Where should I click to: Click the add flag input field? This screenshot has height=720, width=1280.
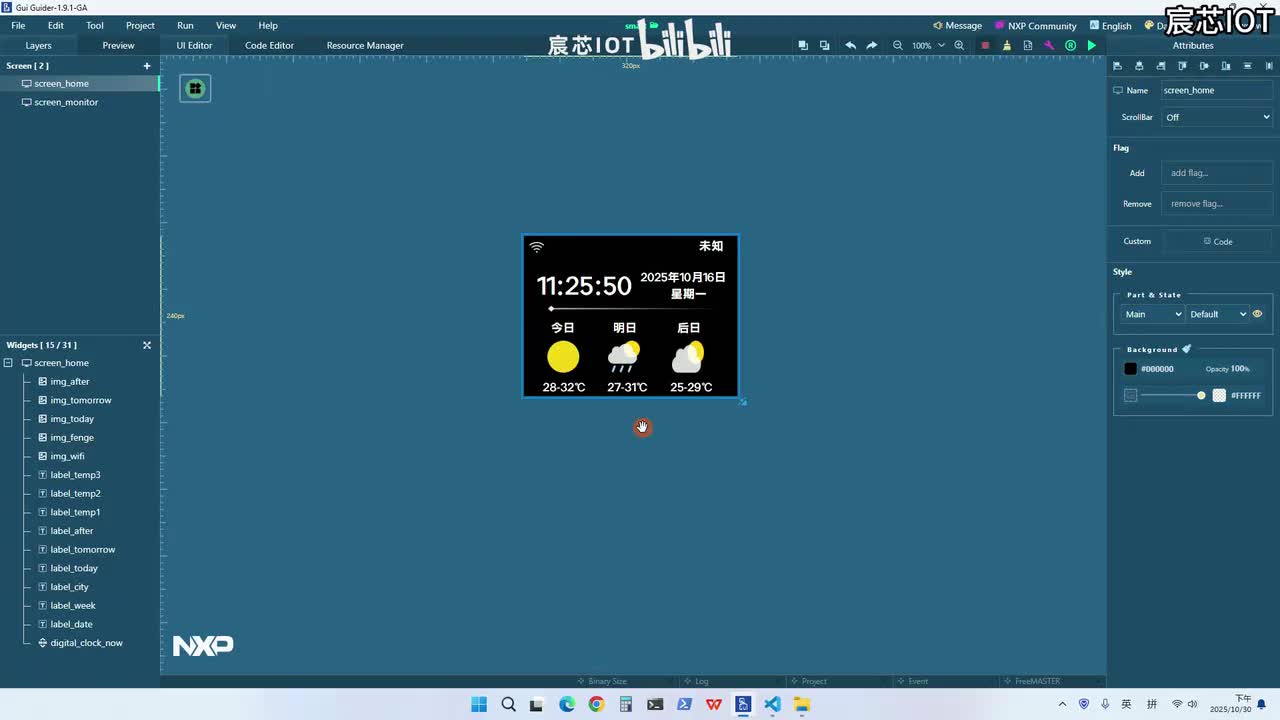click(x=1217, y=173)
